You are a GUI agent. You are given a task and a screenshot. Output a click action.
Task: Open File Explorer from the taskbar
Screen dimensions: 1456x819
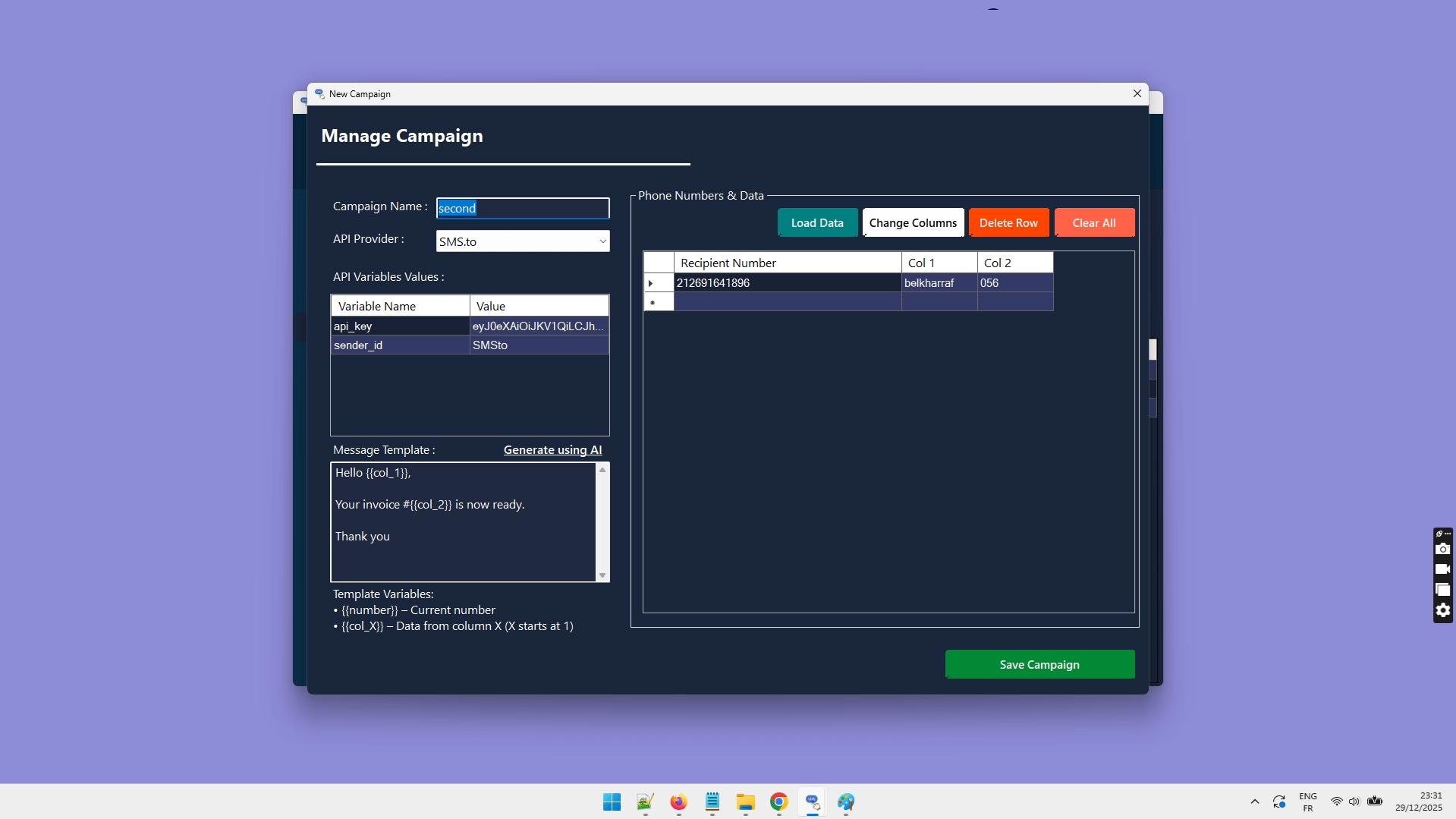tap(746, 802)
